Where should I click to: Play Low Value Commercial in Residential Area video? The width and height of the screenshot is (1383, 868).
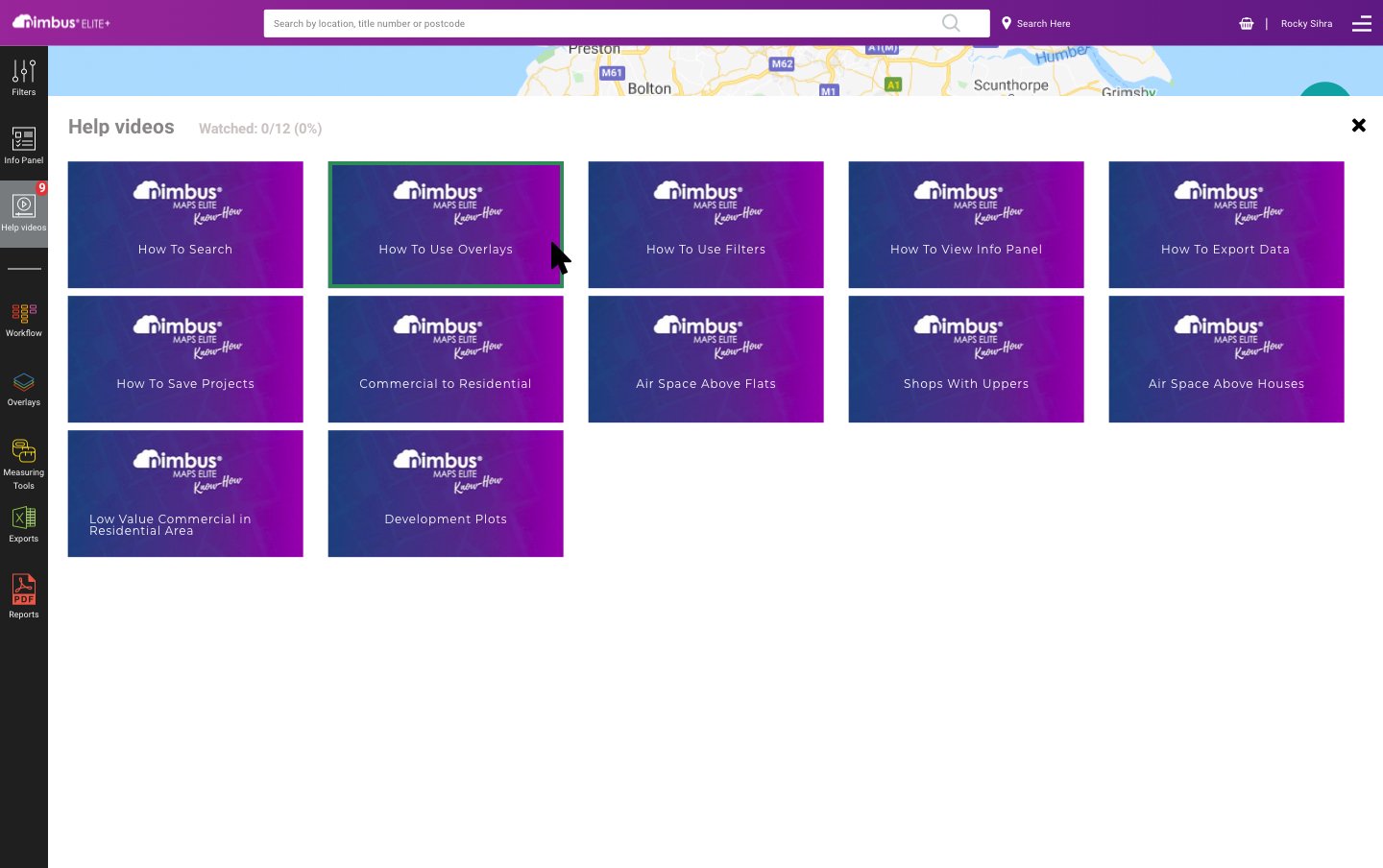[x=185, y=494]
